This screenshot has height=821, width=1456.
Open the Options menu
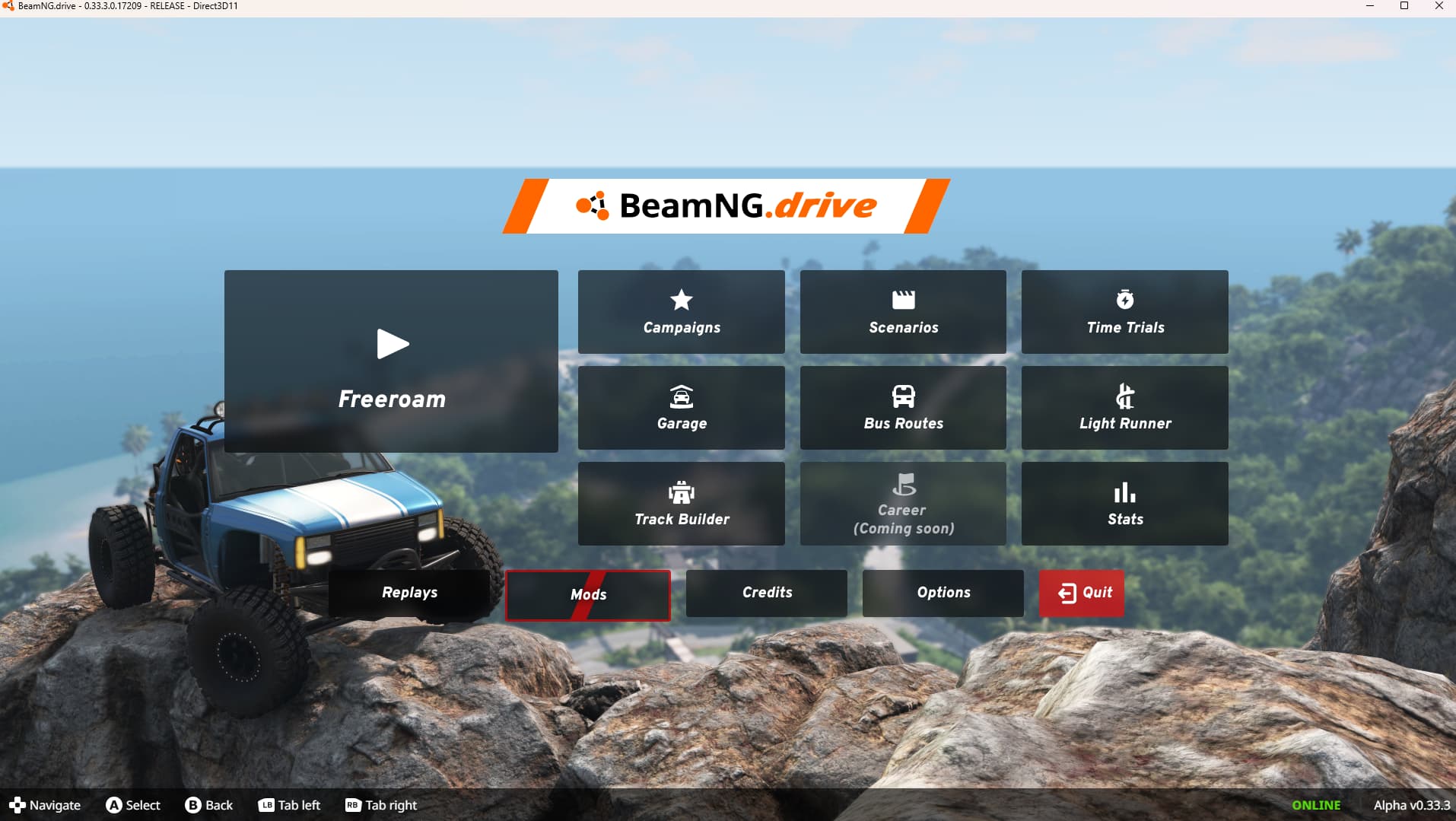[943, 593]
